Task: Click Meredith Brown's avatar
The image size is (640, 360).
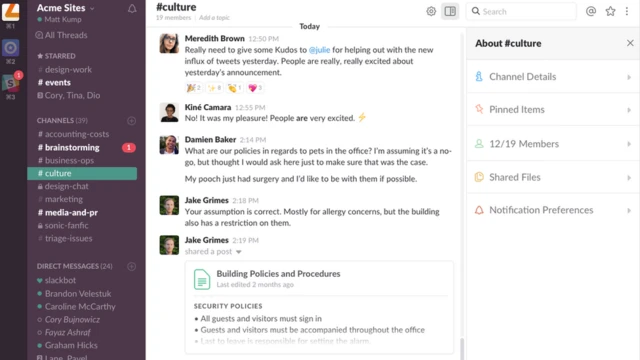Action: (x=169, y=43)
